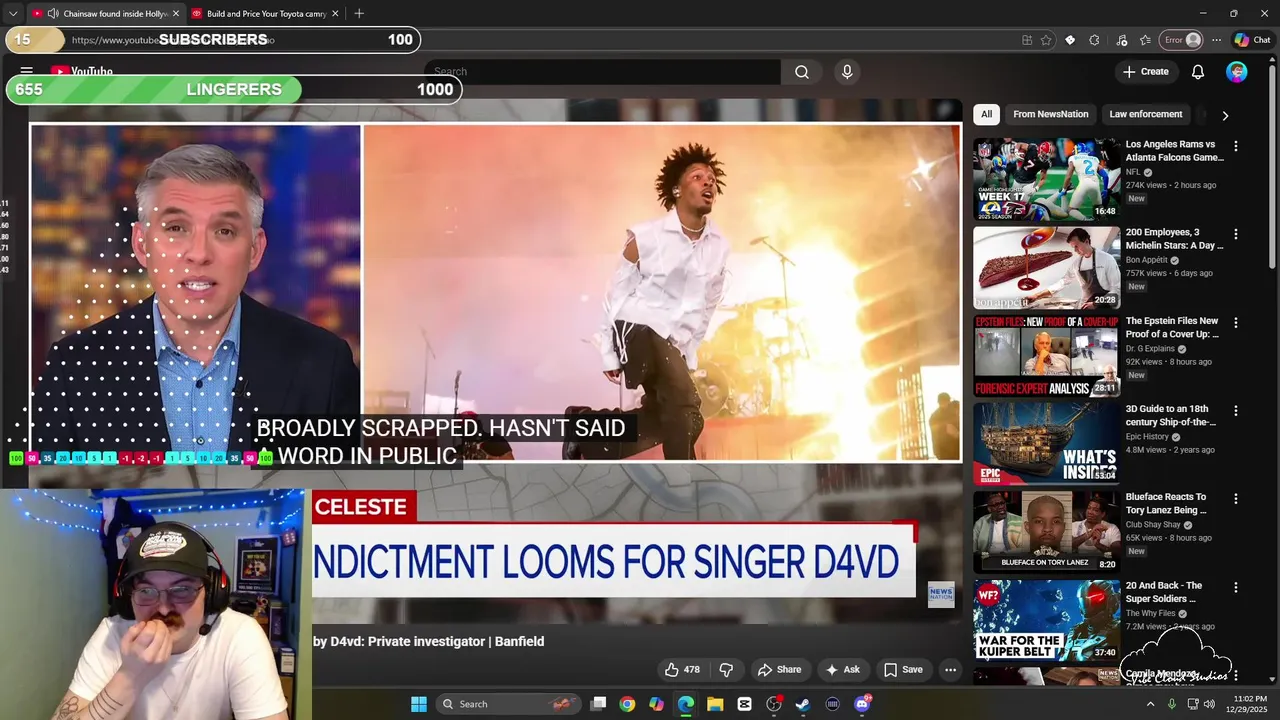Open the 200 Employees Bon Appétit video

point(1046,267)
